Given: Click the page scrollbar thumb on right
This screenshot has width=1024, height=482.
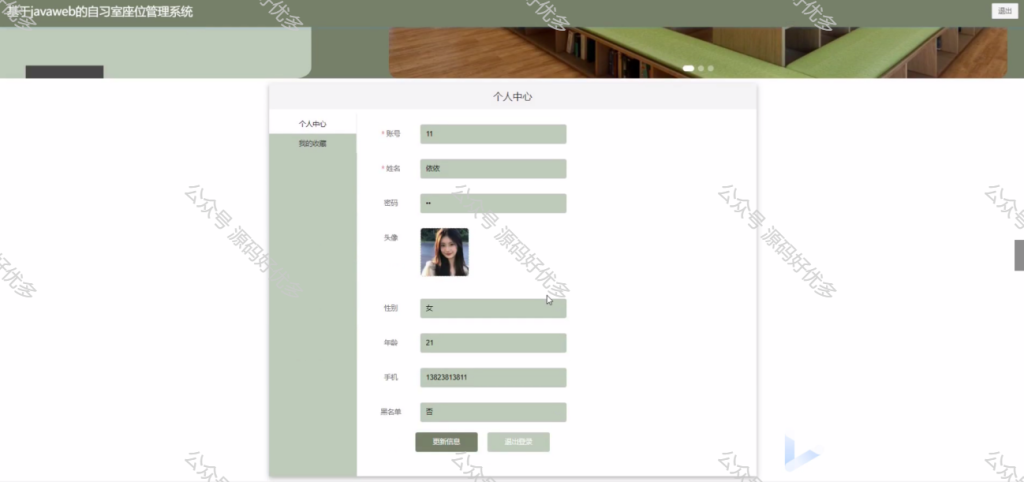Looking at the screenshot, I should tap(1019, 255).
